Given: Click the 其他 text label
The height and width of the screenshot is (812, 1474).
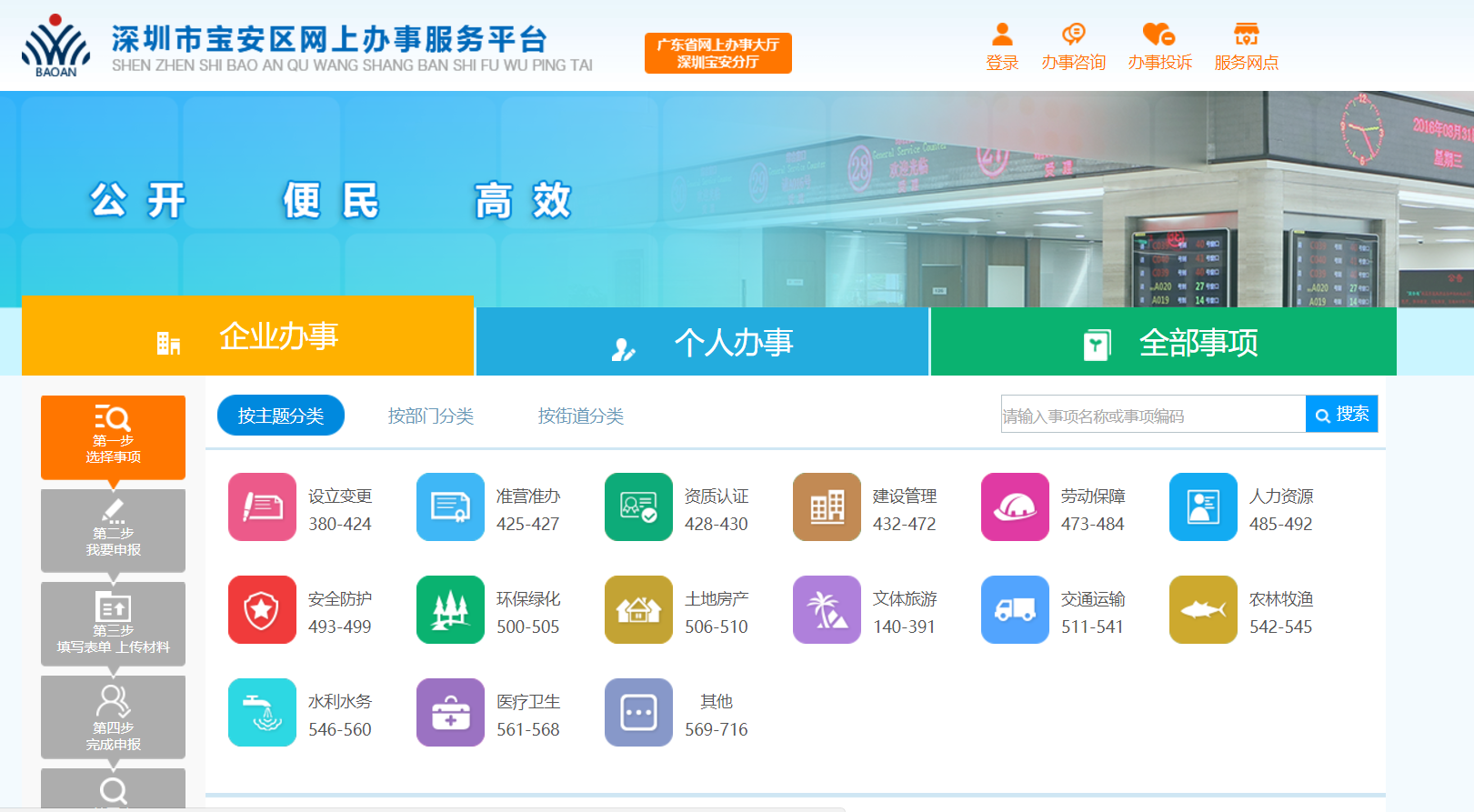Looking at the screenshot, I should pyautogui.click(x=717, y=701).
